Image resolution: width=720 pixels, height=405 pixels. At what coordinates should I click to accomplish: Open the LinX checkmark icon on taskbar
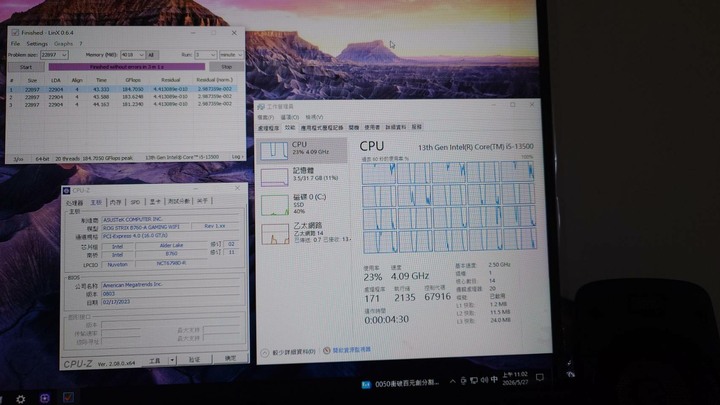coord(68,398)
